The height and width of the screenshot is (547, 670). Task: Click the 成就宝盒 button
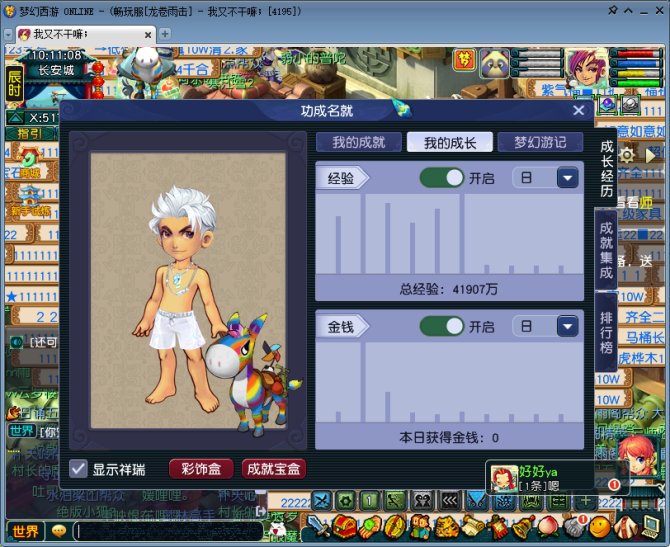pyautogui.click(x=273, y=469)
